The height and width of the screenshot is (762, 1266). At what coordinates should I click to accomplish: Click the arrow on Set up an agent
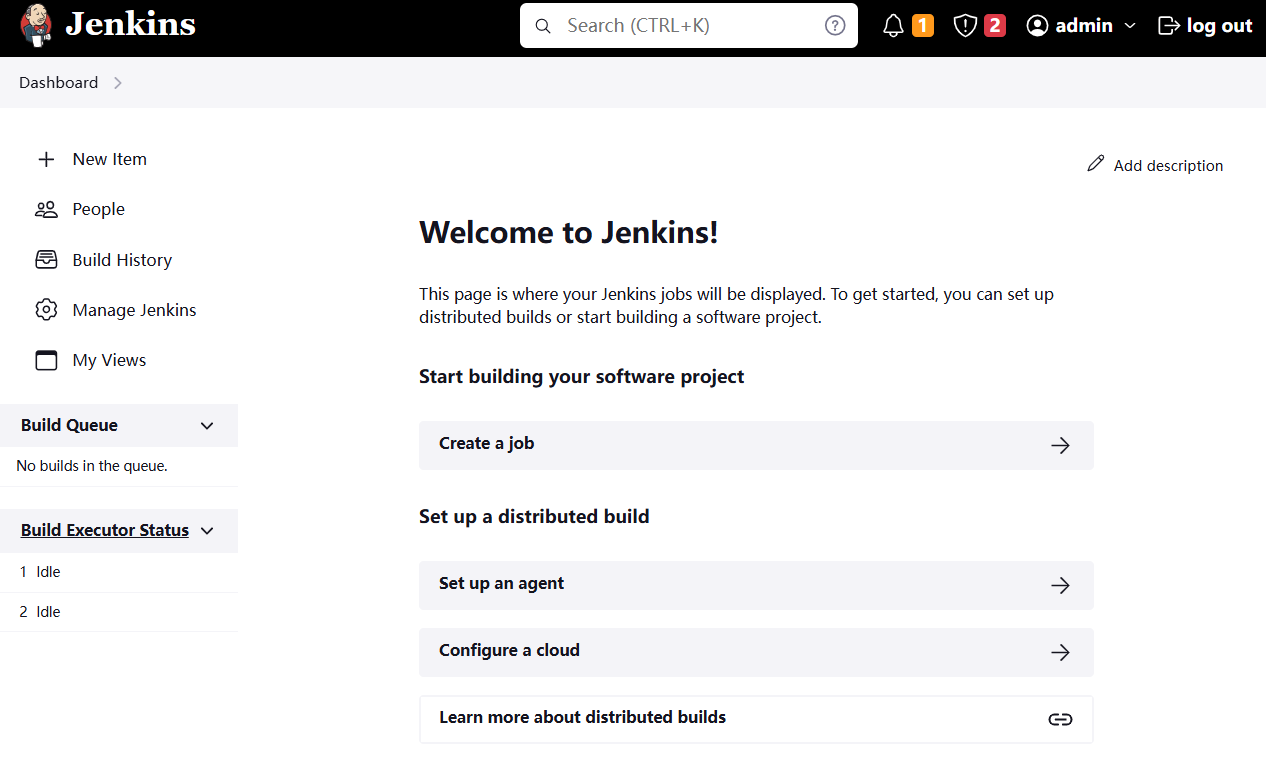pyautogui.click(x=1060, y=586)
